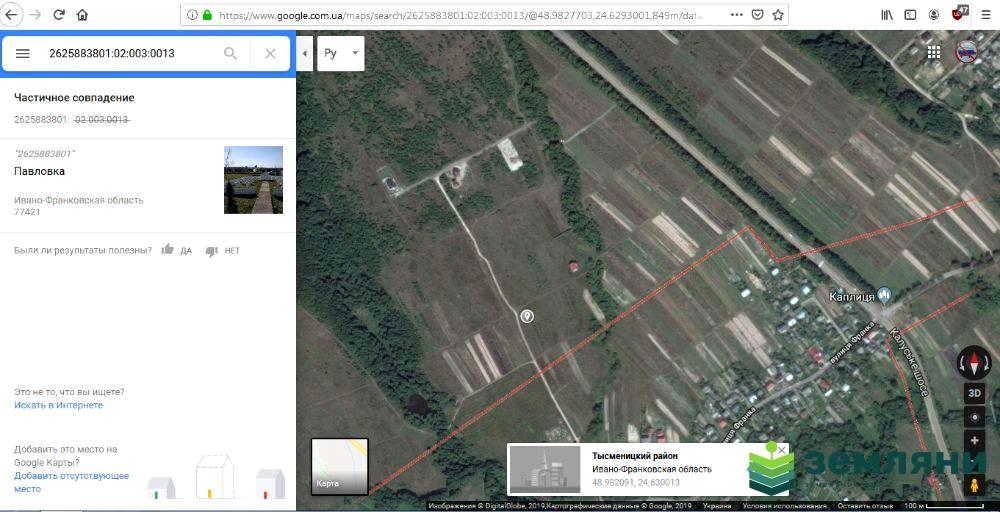Screen dimensions: 1000x512
Task: Mark results unhelpful with thumbs down НЕТ
Action: (222, 250)
